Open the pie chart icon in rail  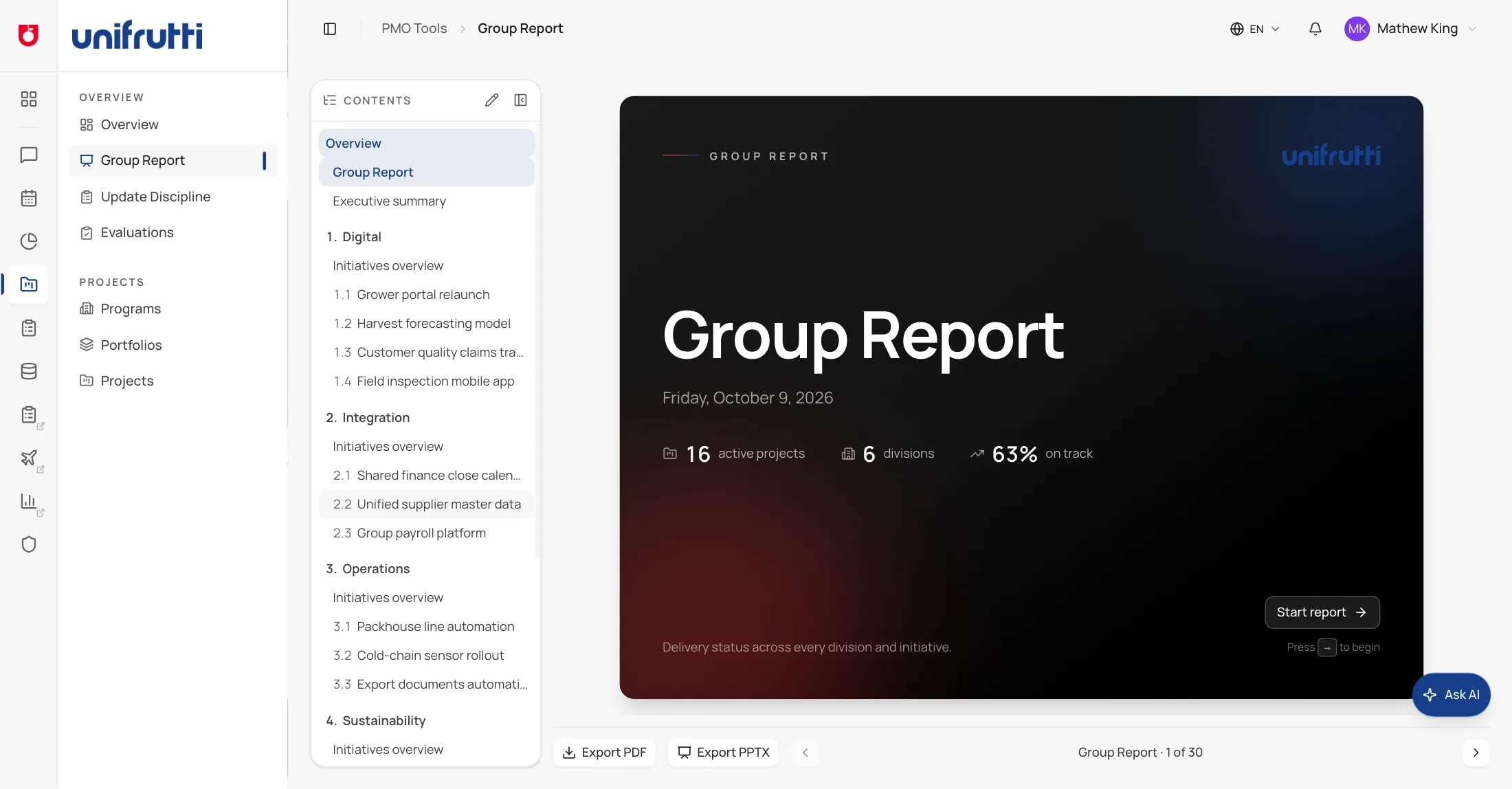point(28,241)
